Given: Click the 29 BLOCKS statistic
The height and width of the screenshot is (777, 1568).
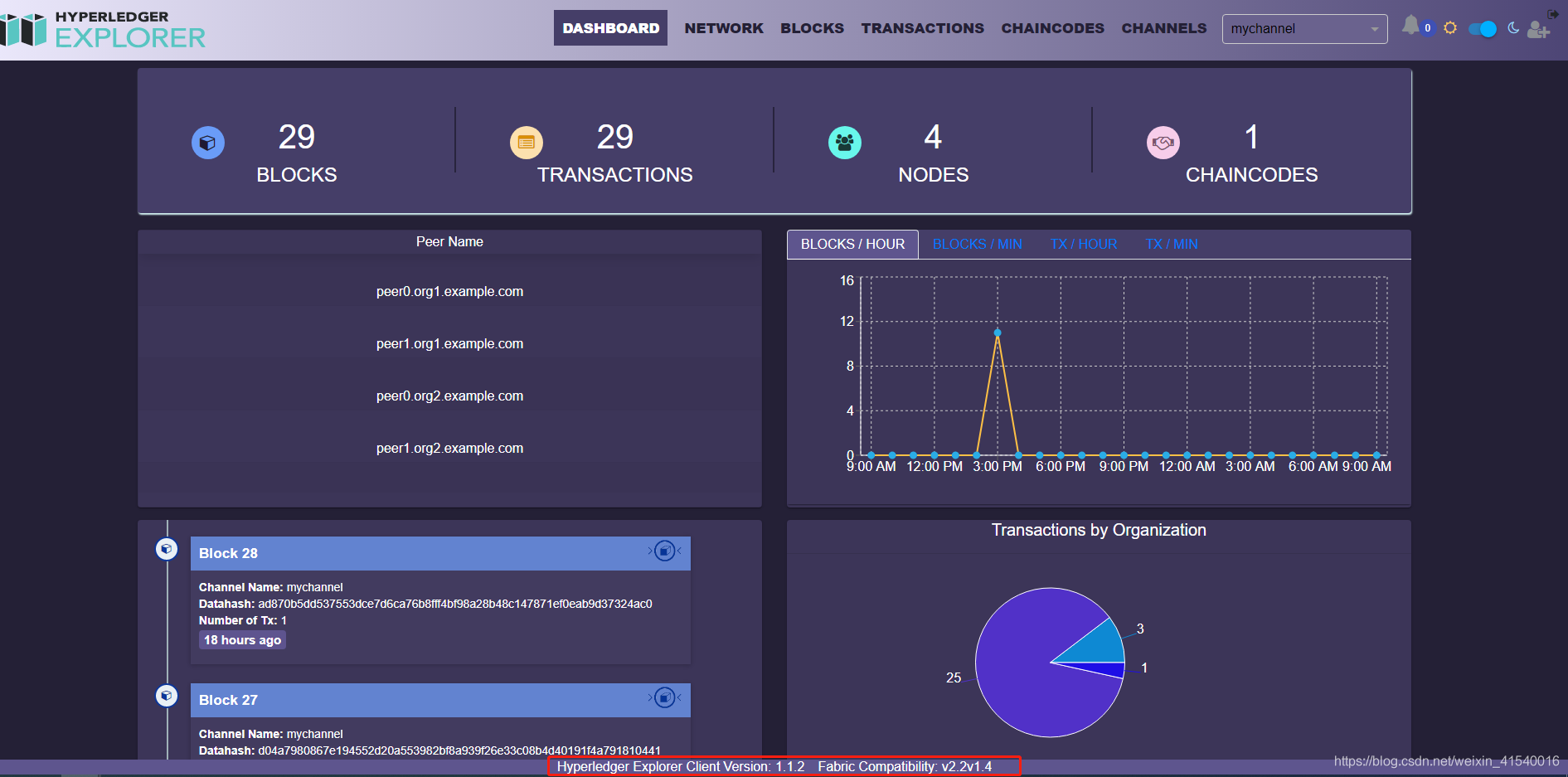Looking at the screenshot, I should pyautogui.click(x=297, y=153).
